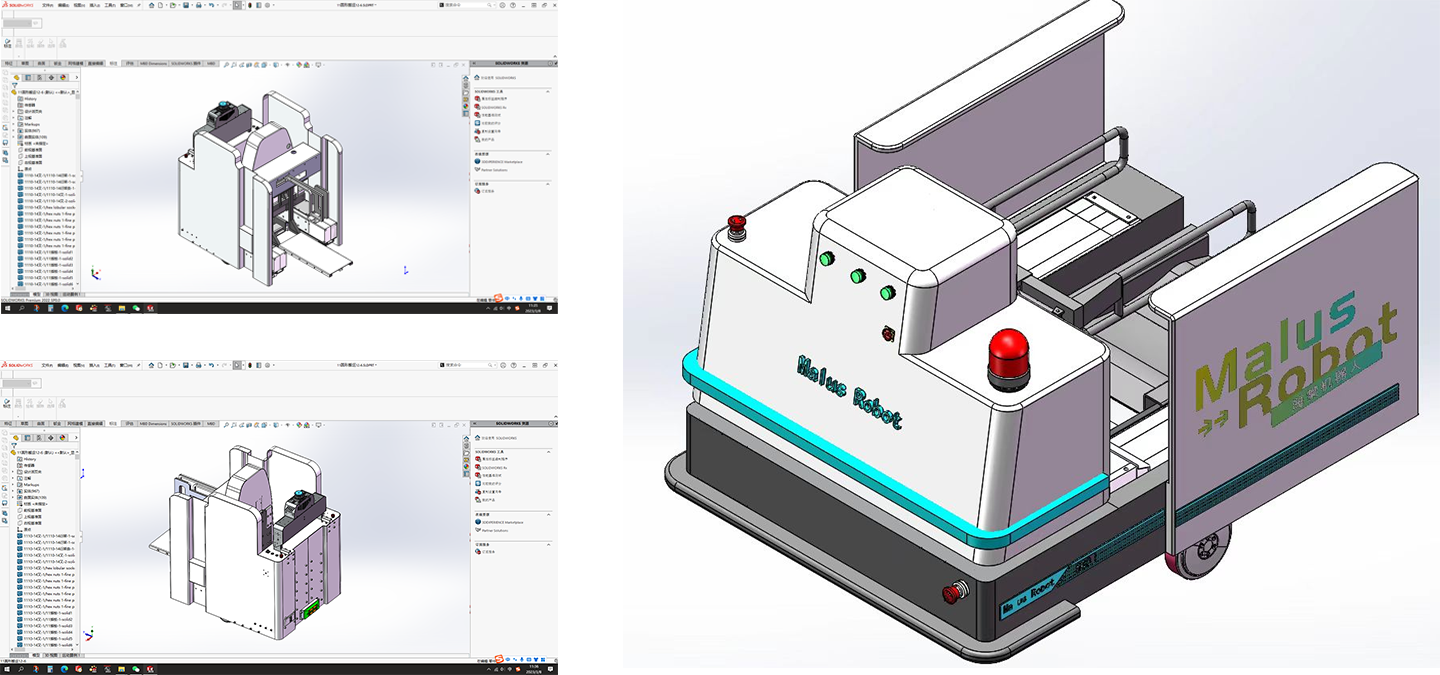Open Appearances task pane tab in top window
Screen dimensions: 1440x675
(x=466, y=106)
